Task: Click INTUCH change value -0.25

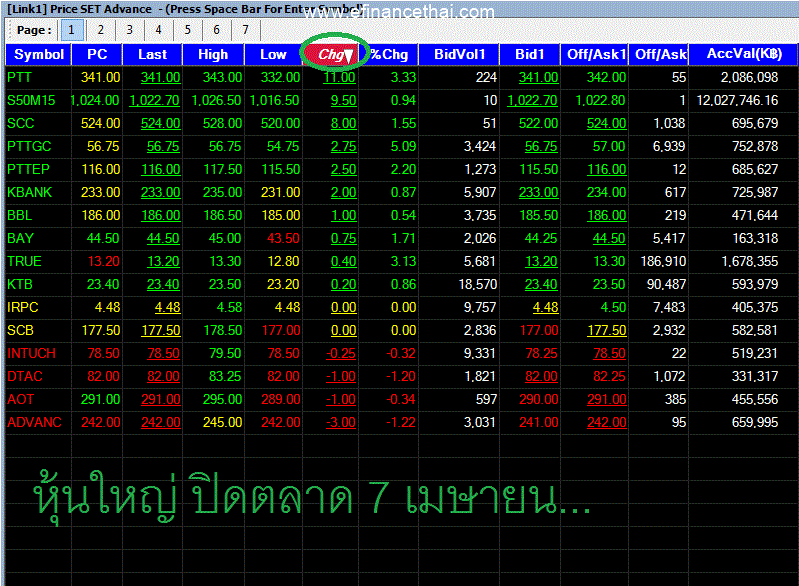Action: [341, 353]
